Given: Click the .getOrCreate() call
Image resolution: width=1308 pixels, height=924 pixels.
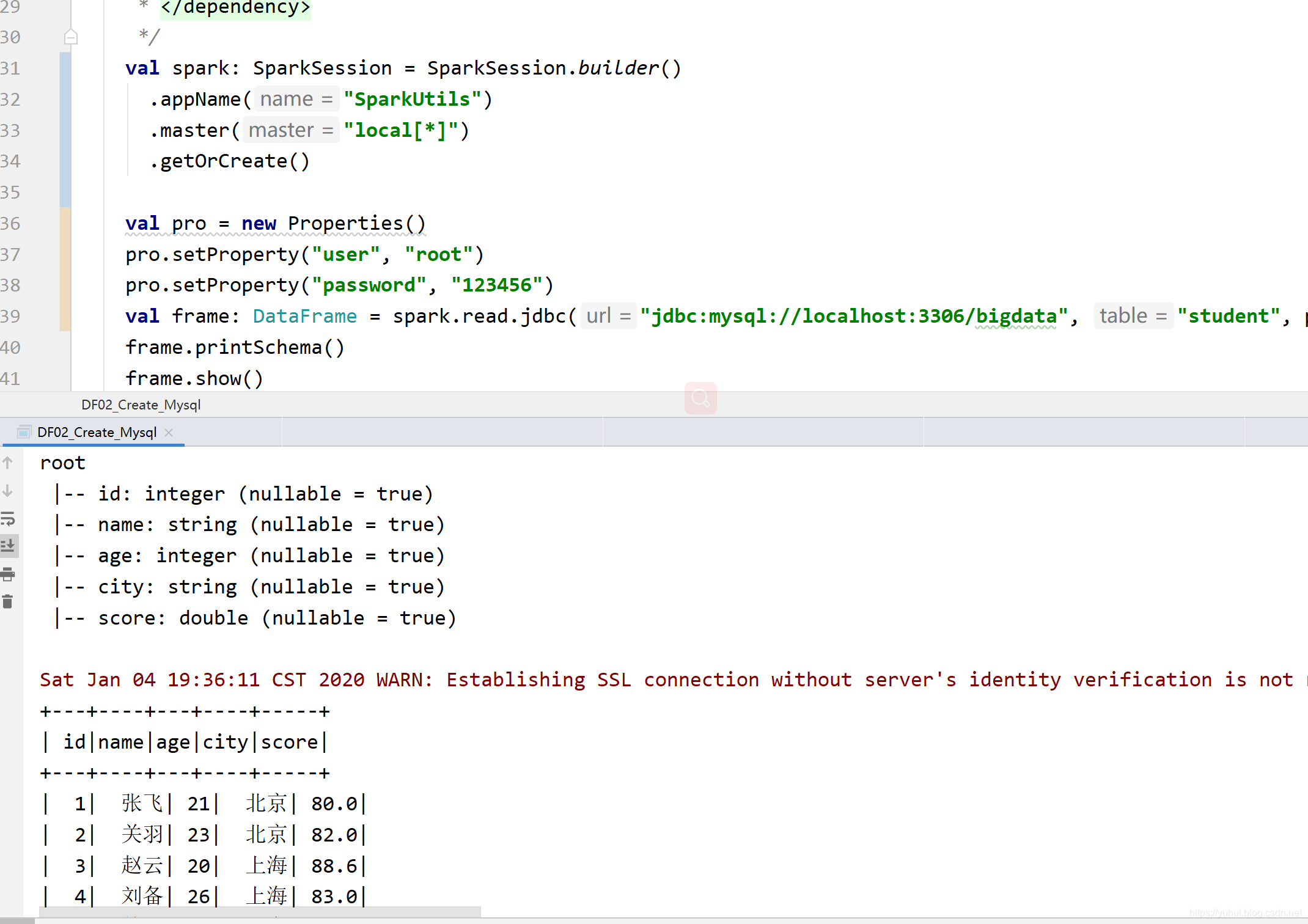Looking at the screenshot, I should (x=230, y=161).
